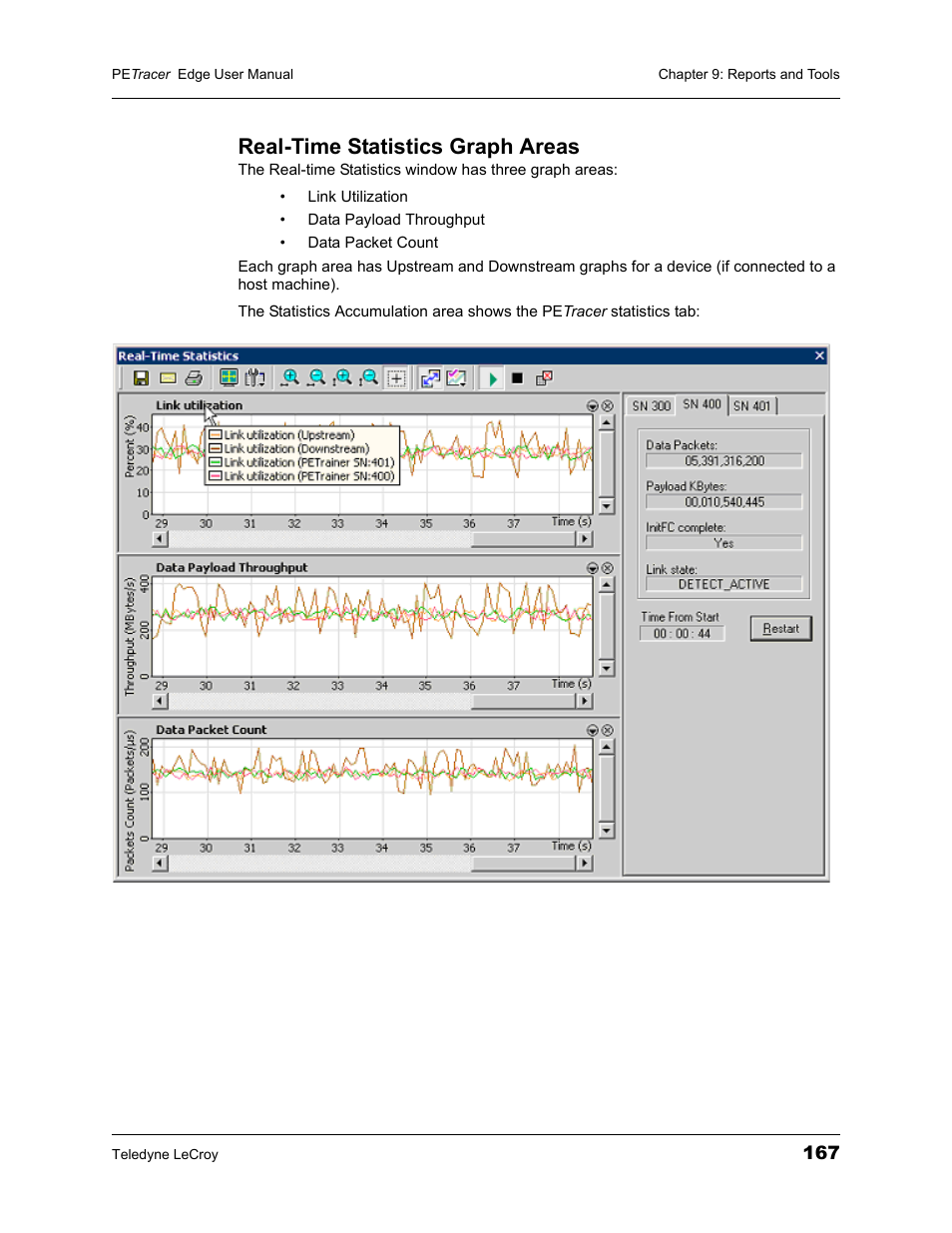Click Data Payload Throughput horizontal scroll right arrow
The image size is (952, 1233).
tap(585, 701)
